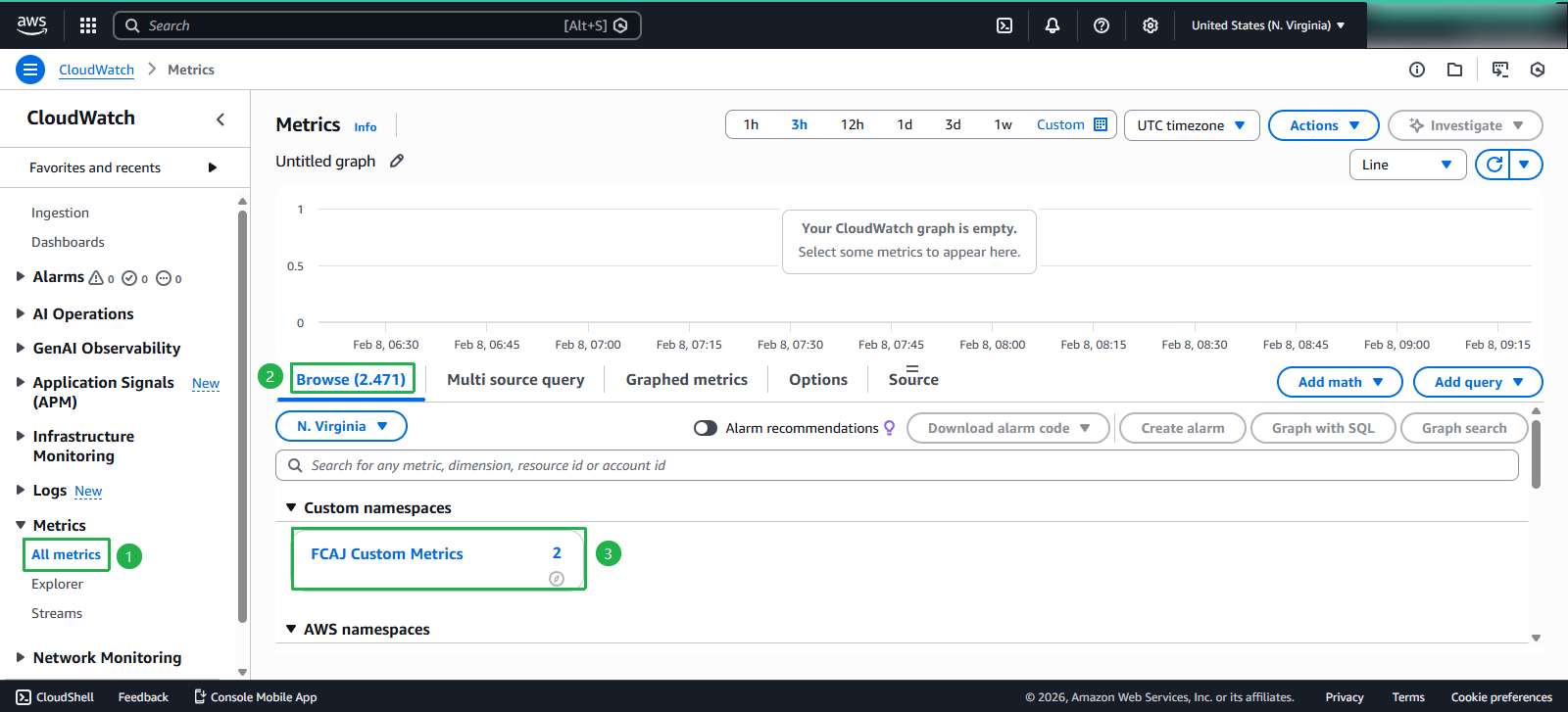This screenshot has width=1568, height=712.
Task: Expand GenAI Observability in sidebar
Action: pos(21,348)
